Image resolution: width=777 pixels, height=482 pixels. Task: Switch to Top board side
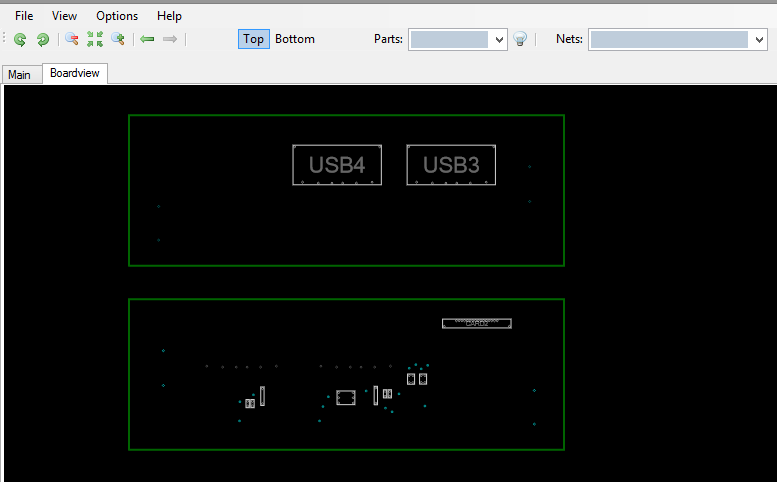click(x=253, y=39)
